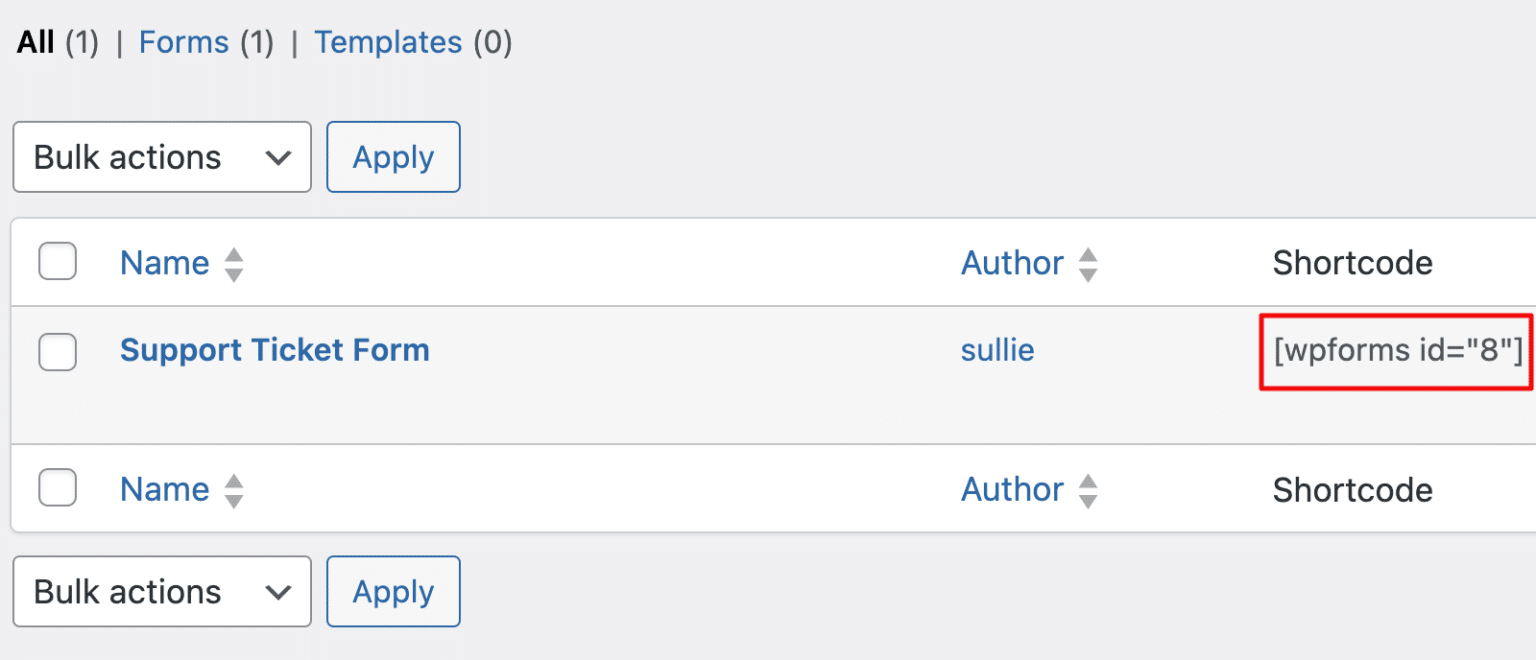
Task: Switch to the Templates filter view
Action: [x=388, y=42]
